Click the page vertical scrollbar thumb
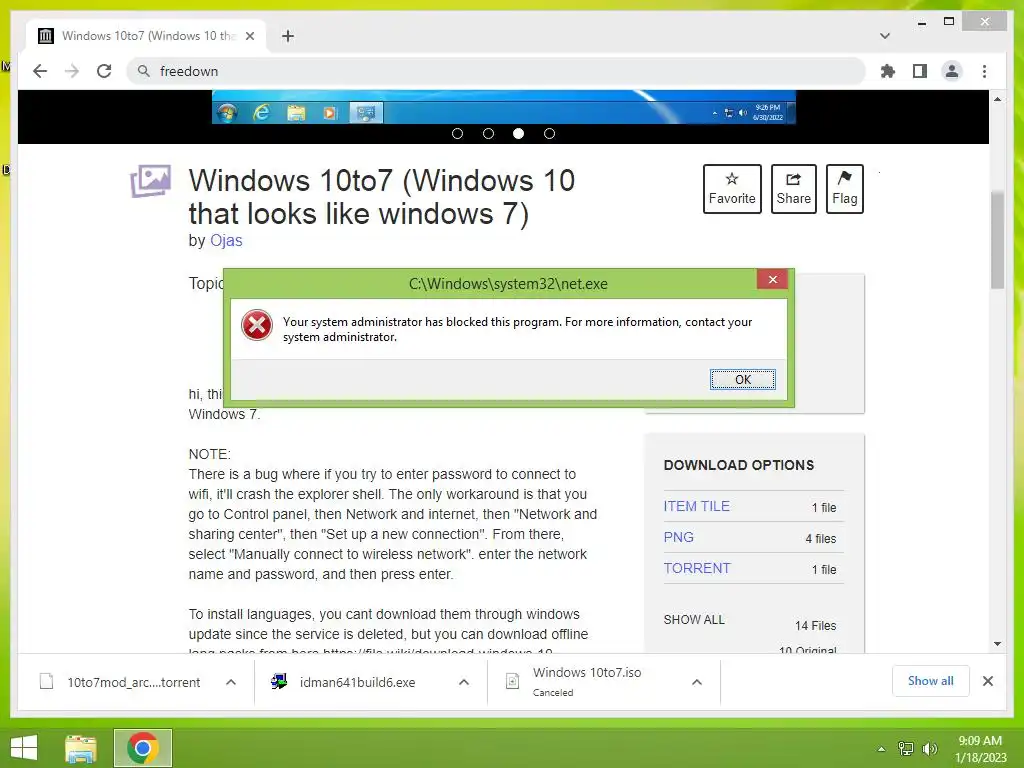This screenshot has height=768, width=1024. (x=997, y=240)
